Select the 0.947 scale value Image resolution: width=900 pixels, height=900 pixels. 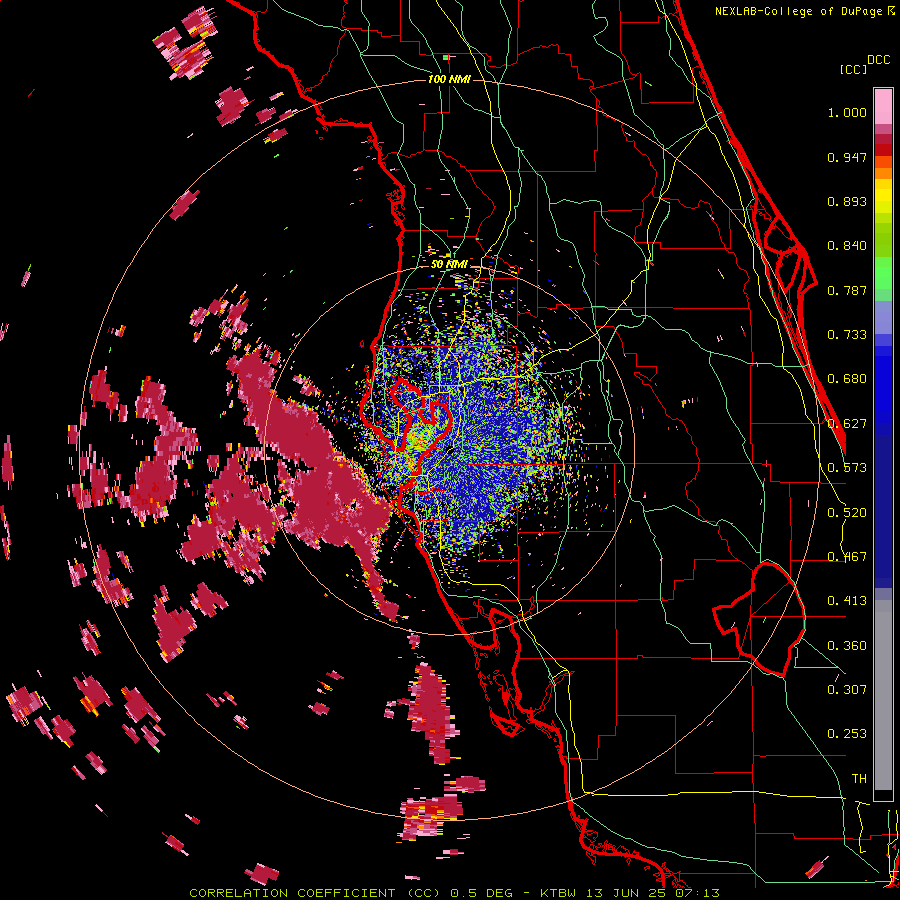point(847,157)
